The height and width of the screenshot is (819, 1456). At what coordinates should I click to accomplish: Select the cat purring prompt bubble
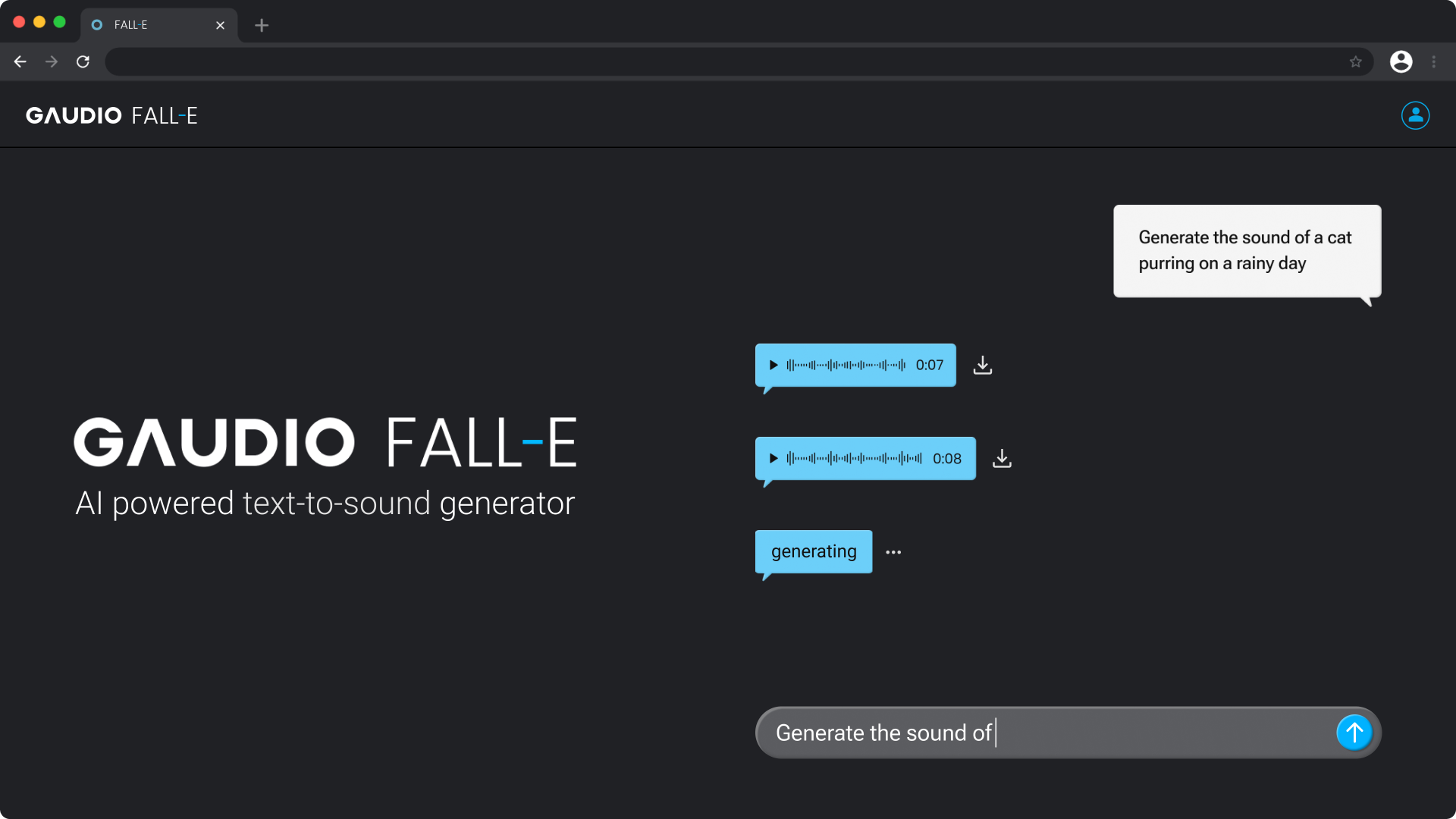click(x=1246, y=251)
